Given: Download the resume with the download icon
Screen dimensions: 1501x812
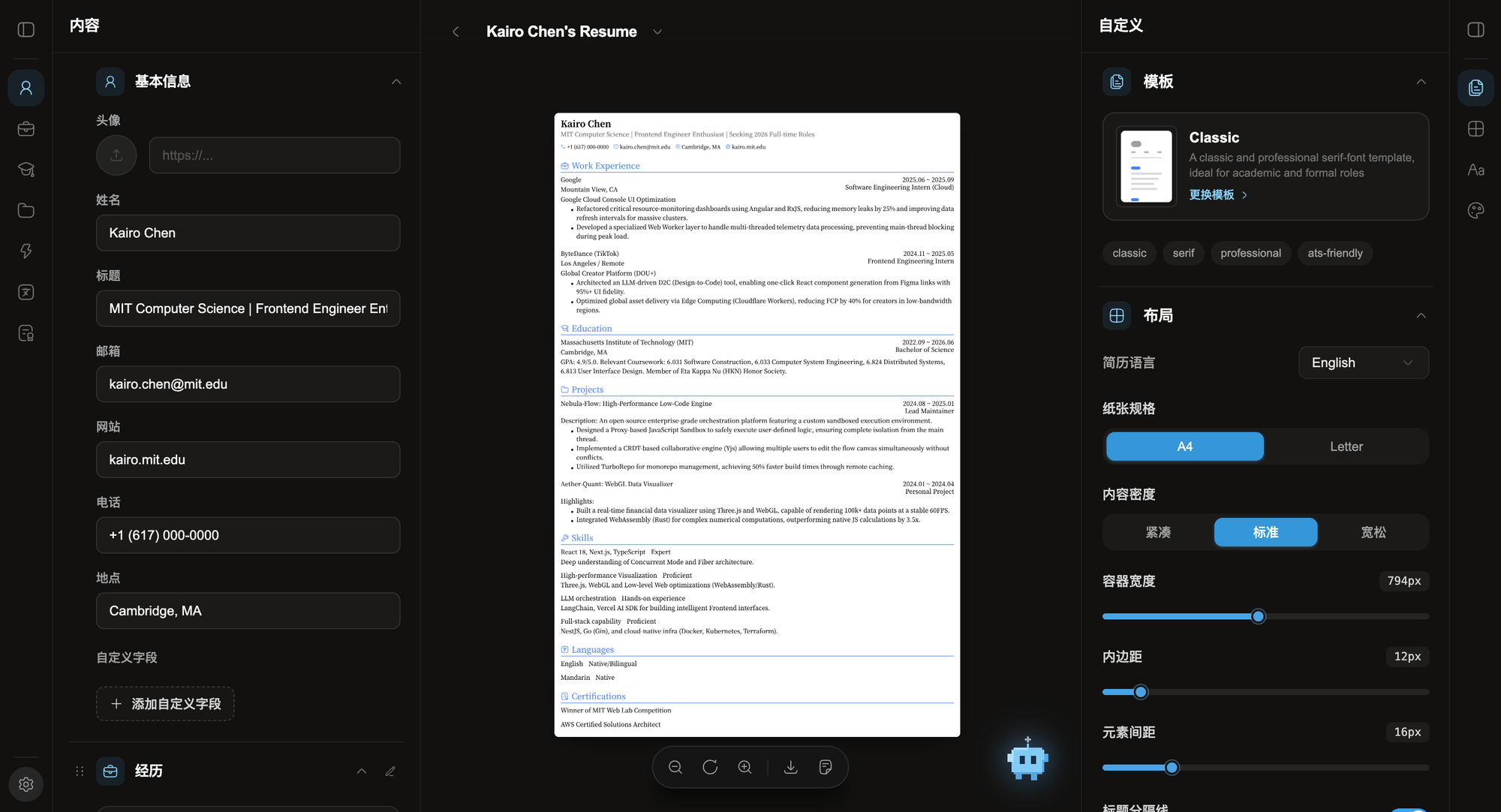Looking at the screenshot, I should click(791, 767).
